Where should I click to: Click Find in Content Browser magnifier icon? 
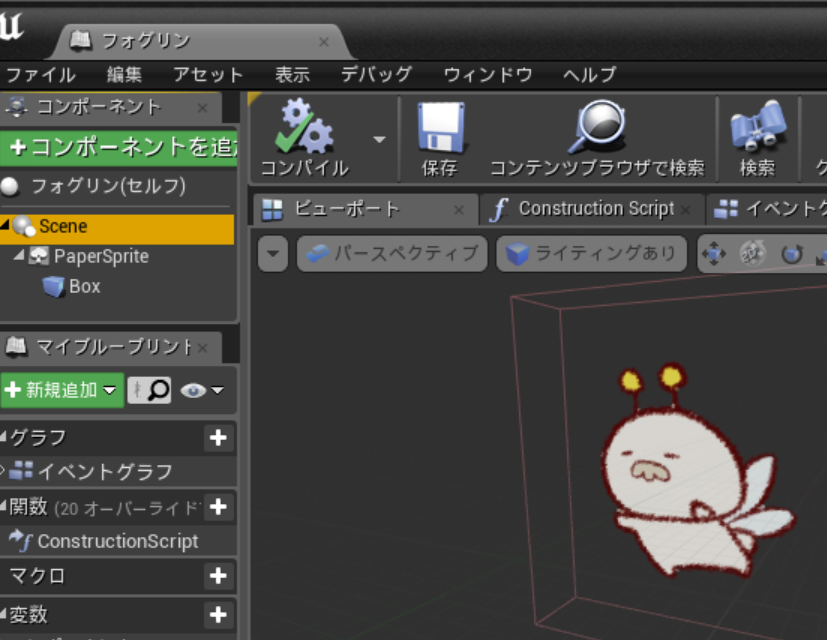[x=597, y=138]
